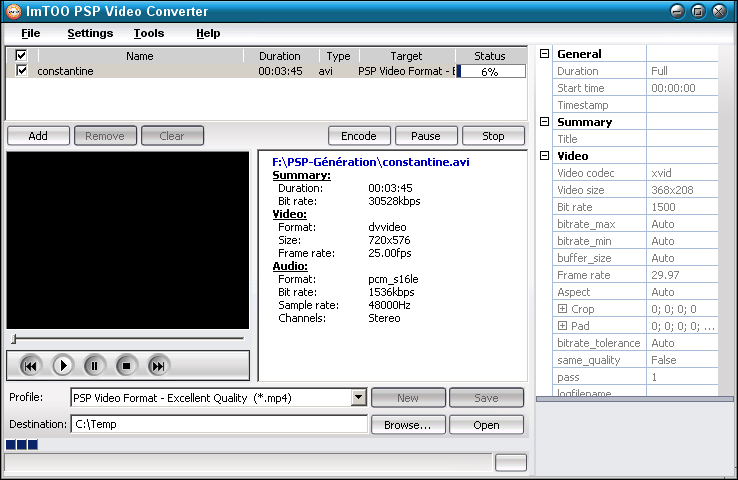Open the destination folder
Image resolution: width=738 pixels, height=480 pixels.
point(486,425)
